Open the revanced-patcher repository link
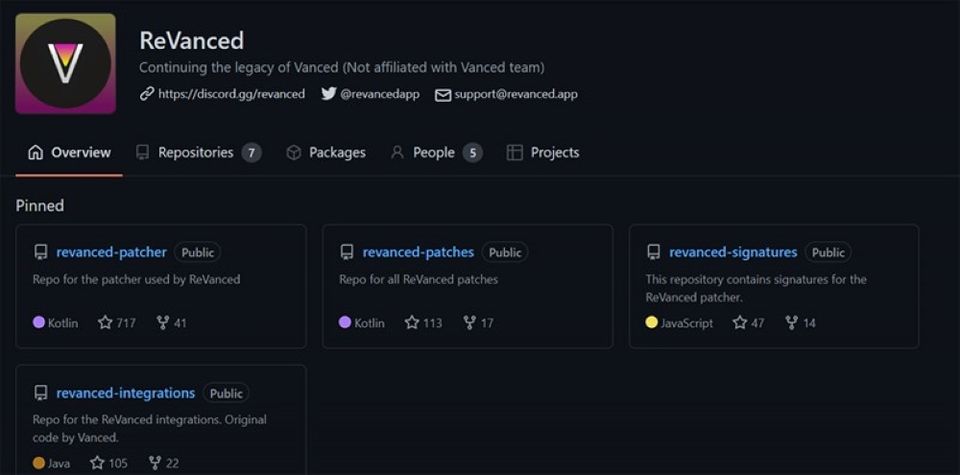The image size is (960, 475). pos(111,253)
